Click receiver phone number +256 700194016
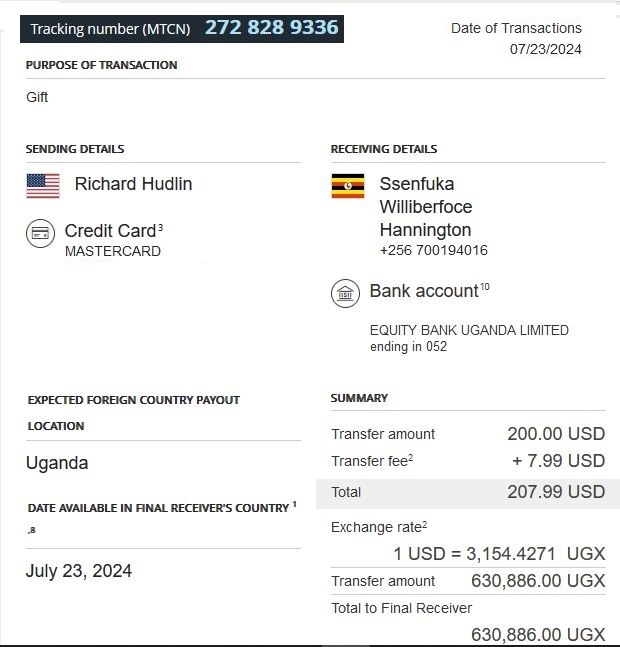This screenshot has height=647, width=620. (x=433, y=251)
